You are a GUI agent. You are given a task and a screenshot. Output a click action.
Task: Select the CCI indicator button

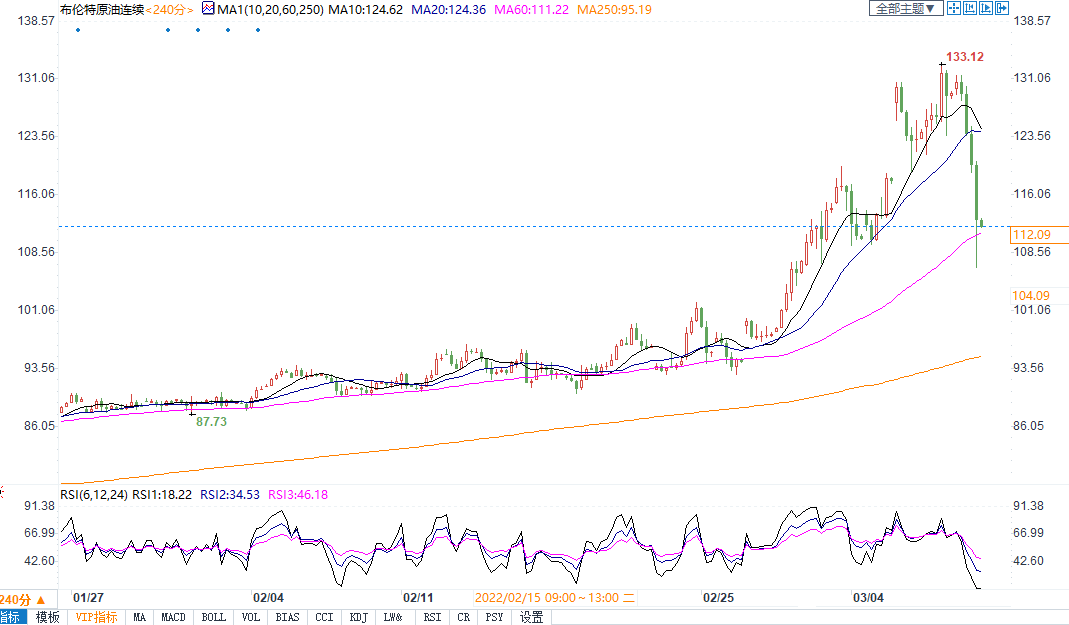[x=323, y=617]
